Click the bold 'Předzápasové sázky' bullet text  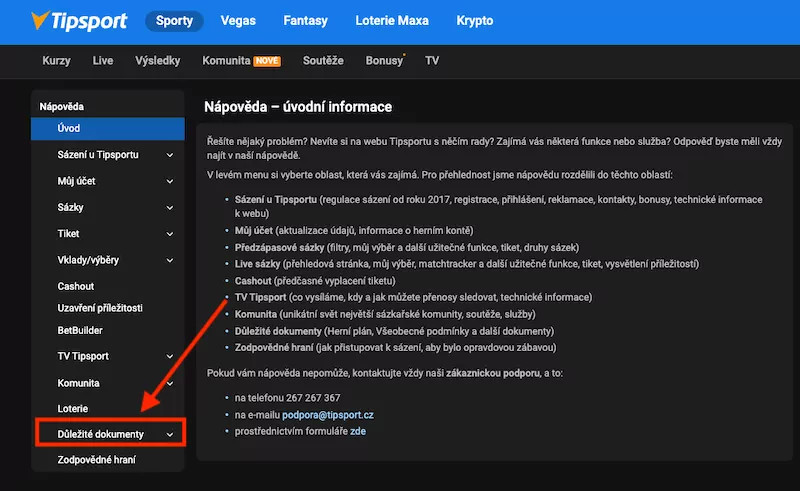coord(279,248)
